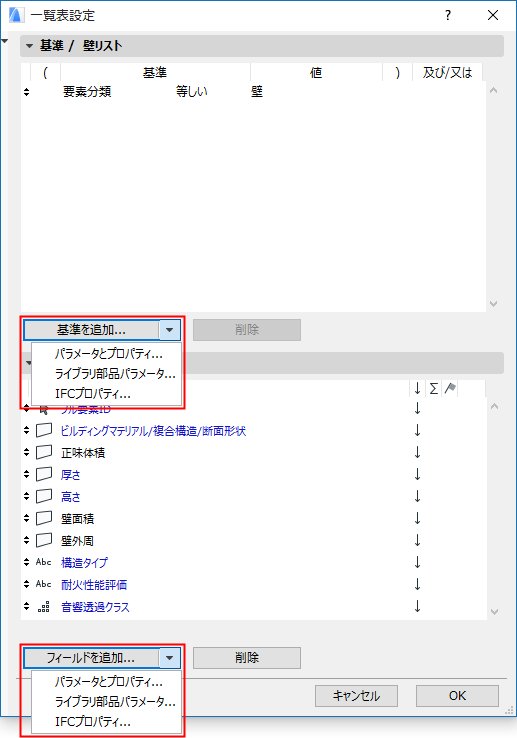Choose IFCプロパティ... under 基準を追加

(x=93, y=393)
